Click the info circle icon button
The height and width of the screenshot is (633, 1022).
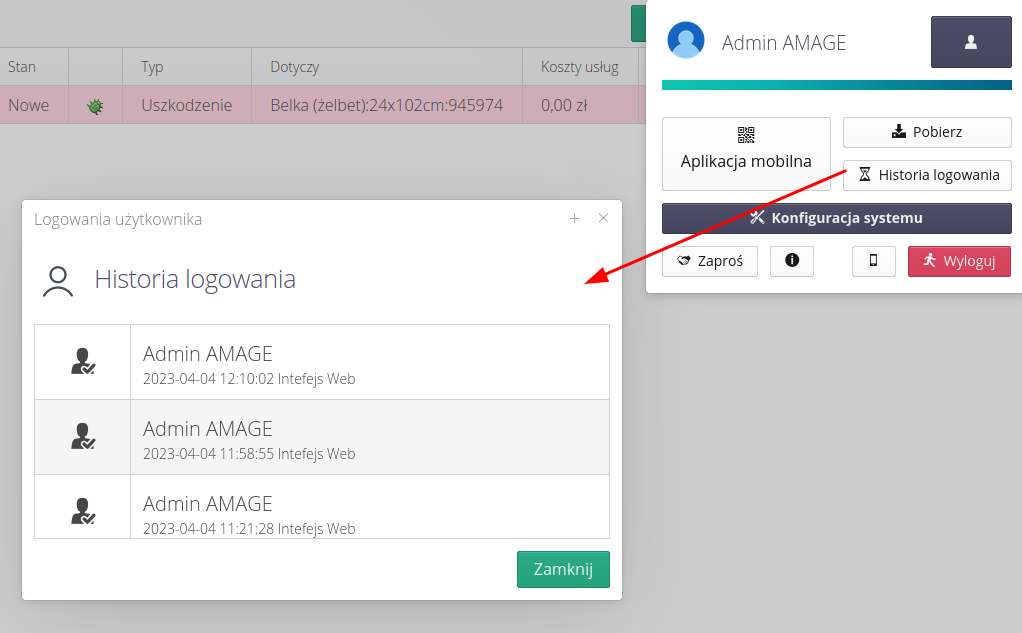792,261
